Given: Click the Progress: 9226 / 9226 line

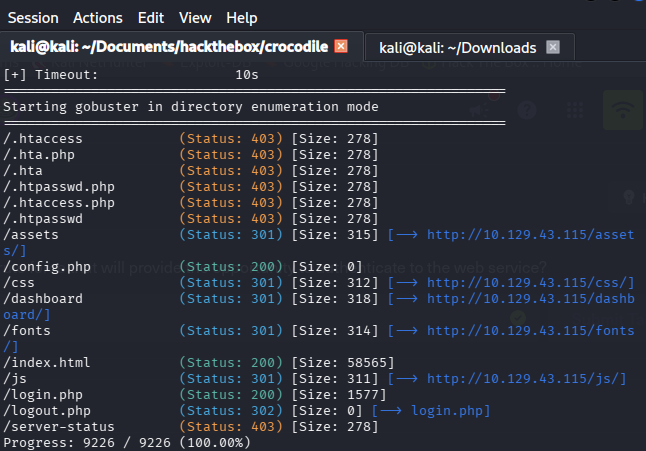Looking at the screenshot, I should 127,443.
